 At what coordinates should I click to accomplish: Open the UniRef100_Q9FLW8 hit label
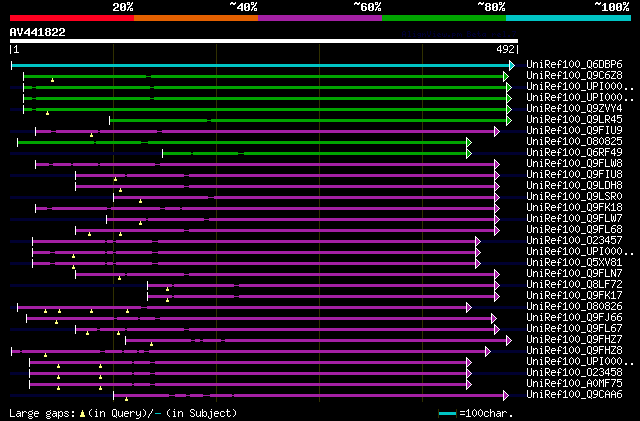tap(574, 164)
